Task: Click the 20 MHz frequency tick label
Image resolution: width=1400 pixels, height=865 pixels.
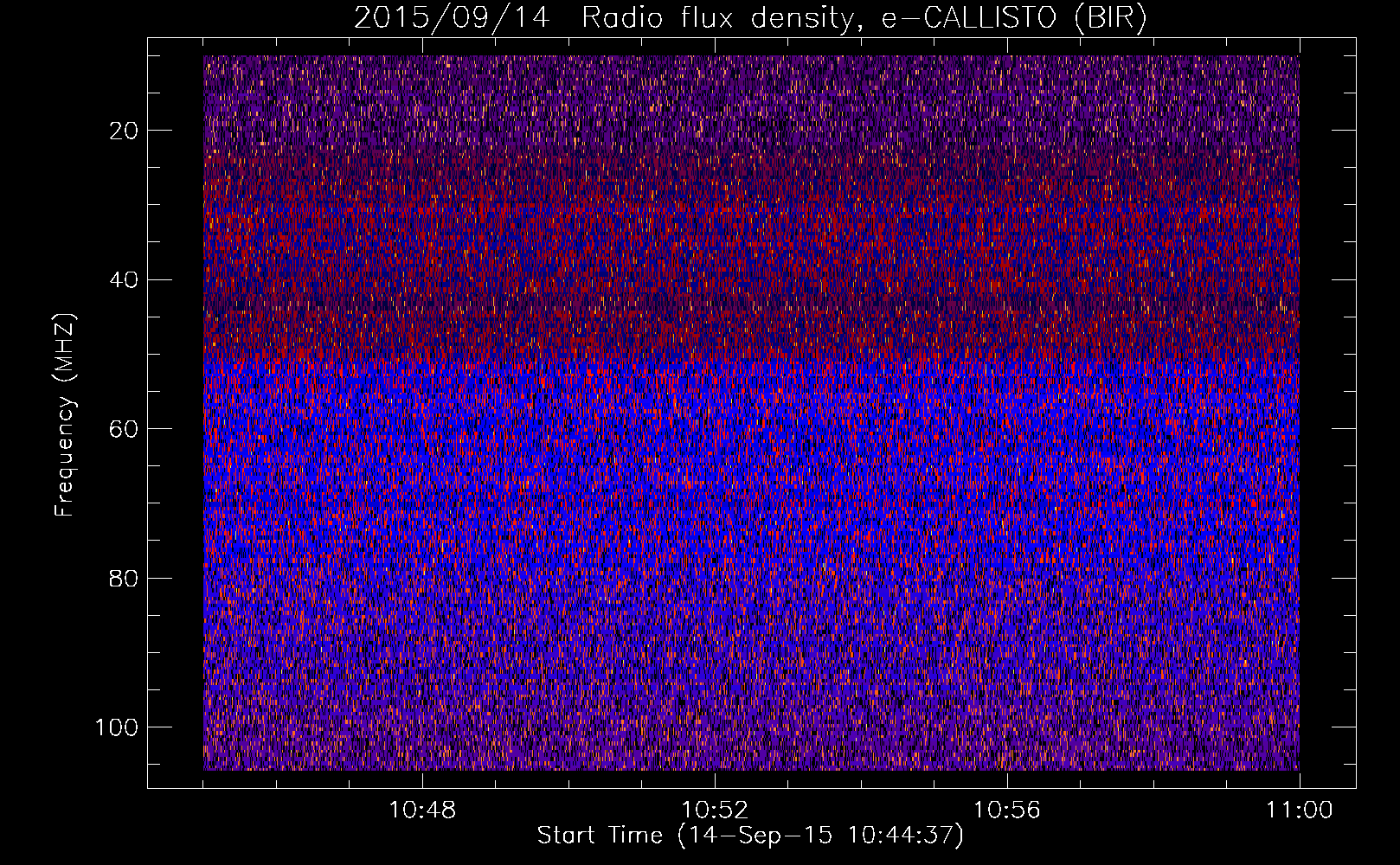Action: (x=124, y=131)
